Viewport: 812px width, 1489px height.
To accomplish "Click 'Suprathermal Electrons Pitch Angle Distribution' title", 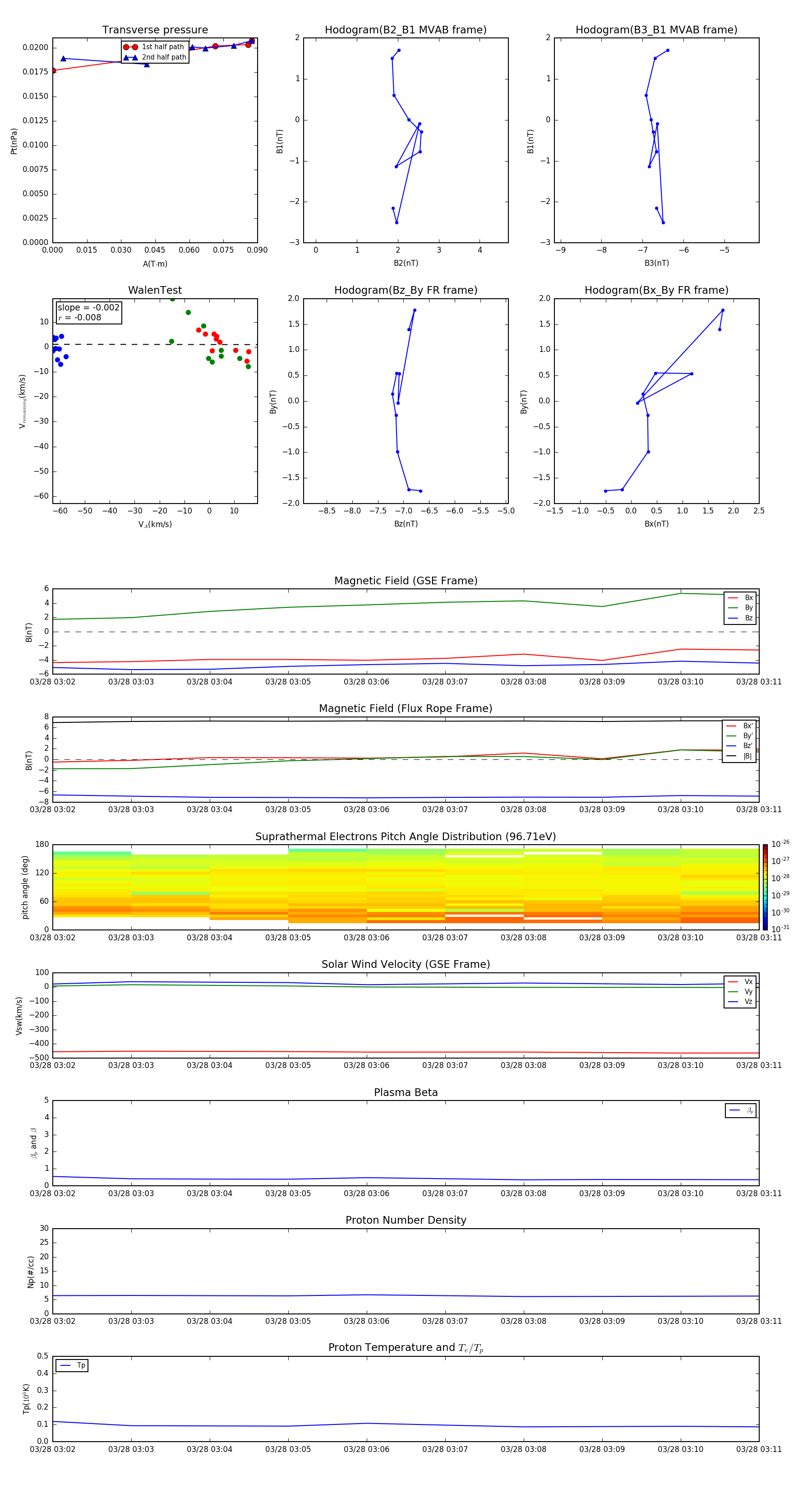I will click(406, 837).
